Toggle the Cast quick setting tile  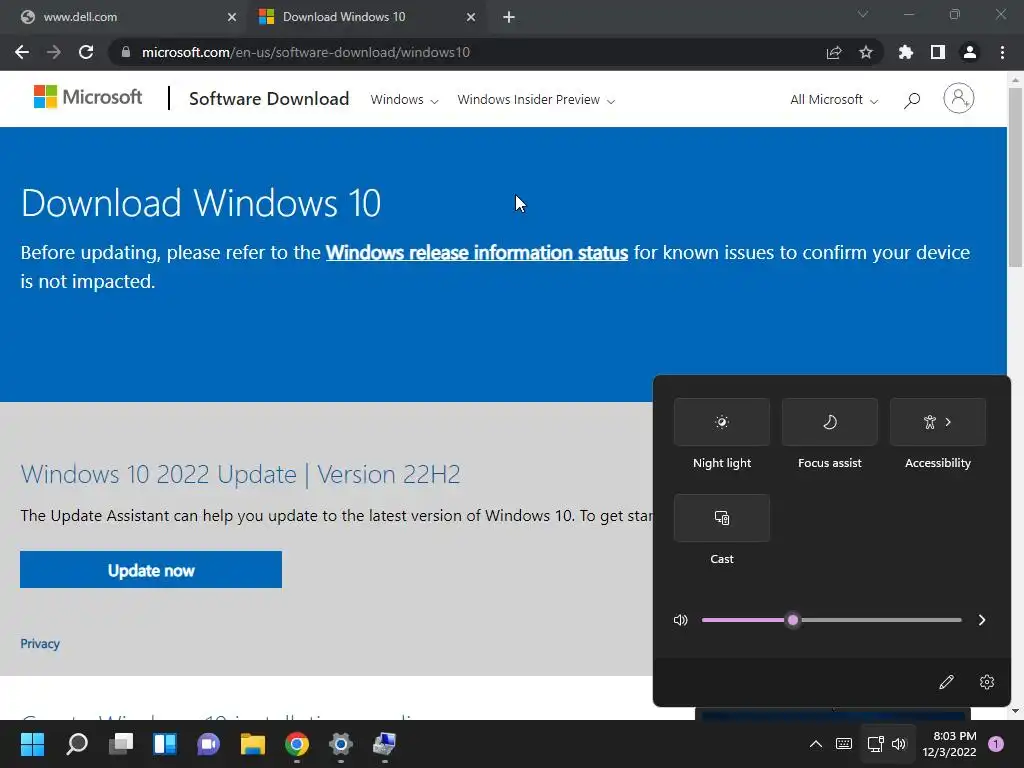click(722, 518)
